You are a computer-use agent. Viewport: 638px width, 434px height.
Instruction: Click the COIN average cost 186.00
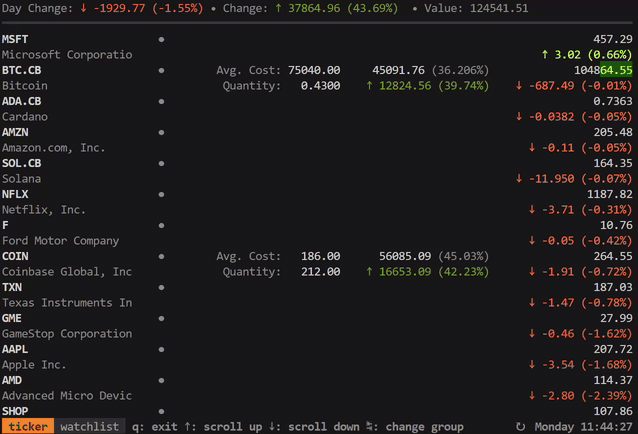[x=321, y=256]
